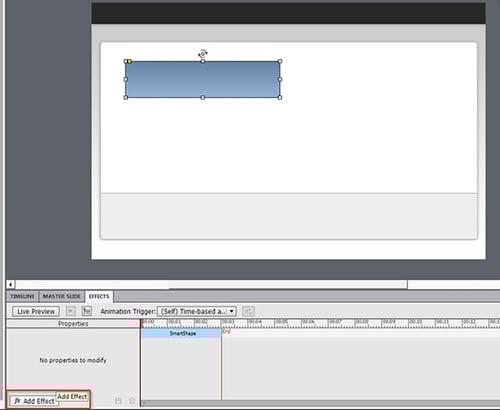Click the horizontal scrollbar under the stage
Screen dimensions: 500x410
click(x=211, y=284)
